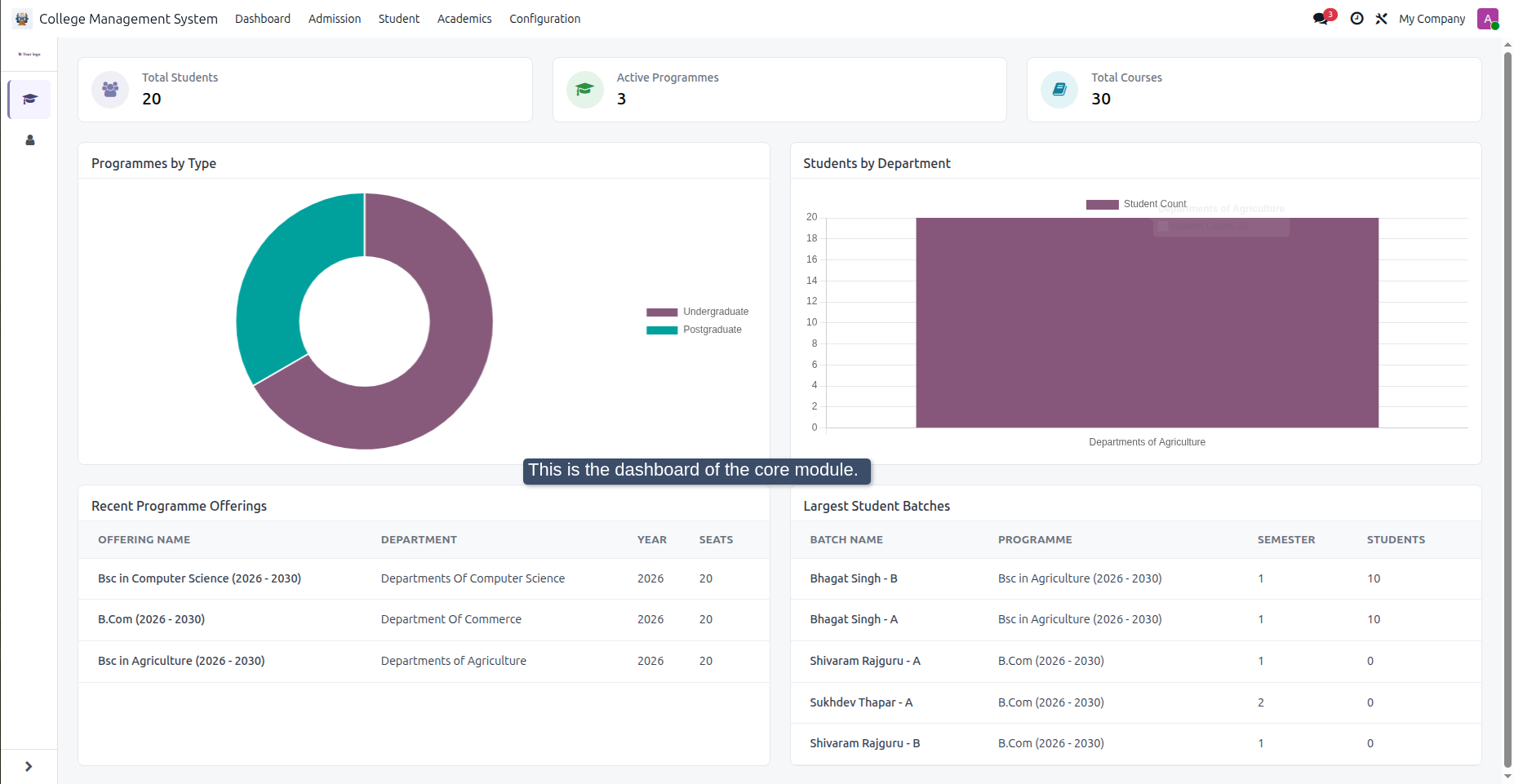Click the Total Students value 20

pos(152,99)
